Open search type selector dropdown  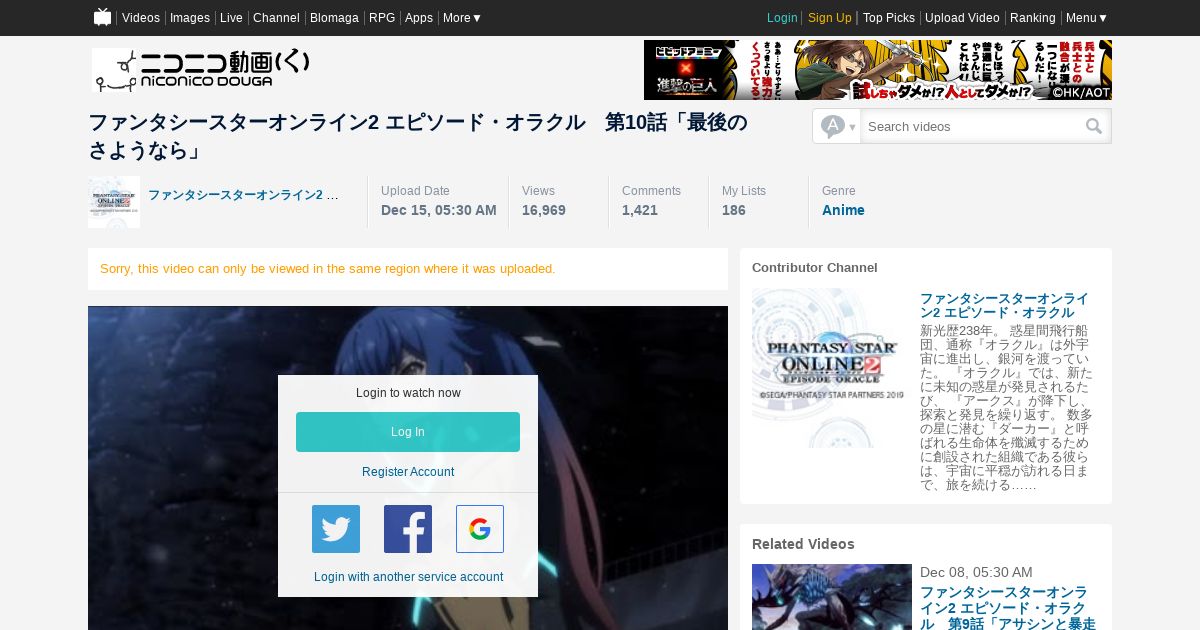click(837, 126)
